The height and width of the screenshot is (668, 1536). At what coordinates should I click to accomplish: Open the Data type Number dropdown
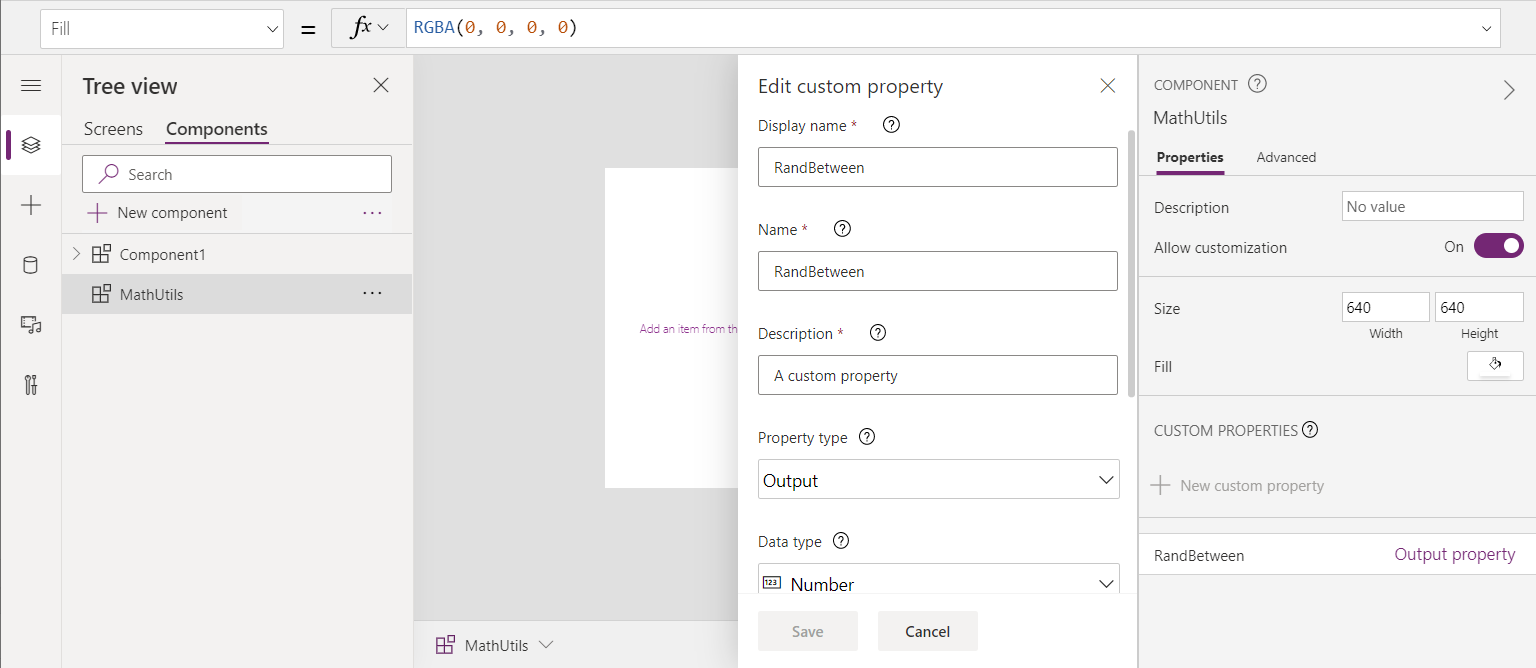coord(938,583)
